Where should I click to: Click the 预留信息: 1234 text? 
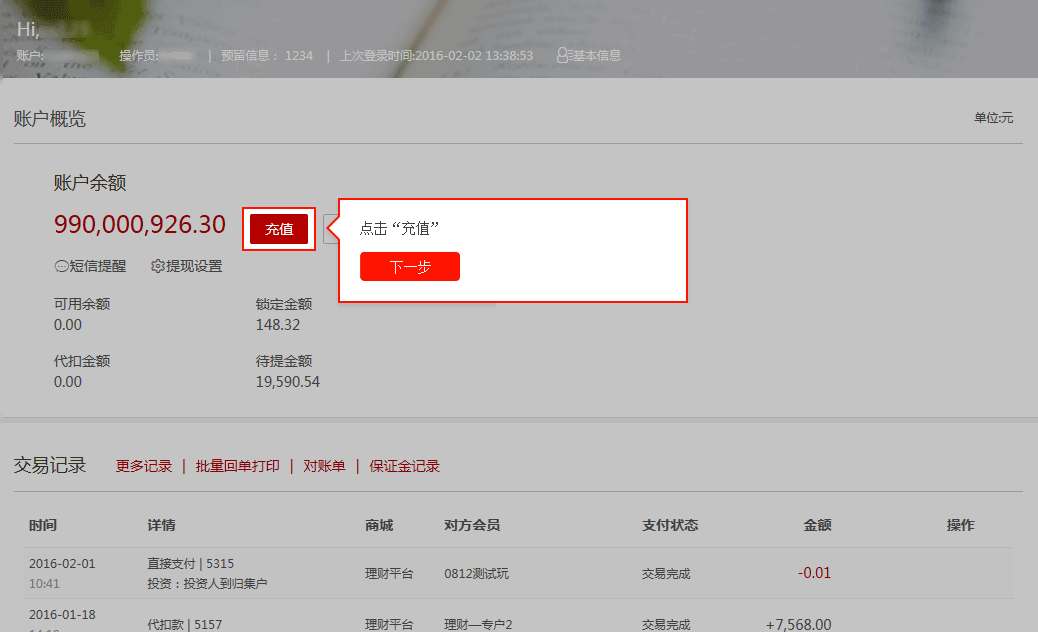tap(267, 56)
